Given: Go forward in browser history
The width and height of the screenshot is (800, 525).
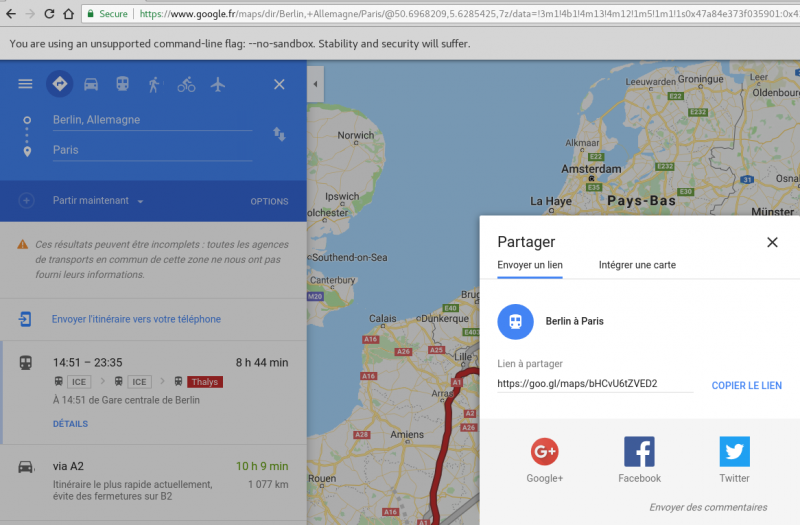Looking at the screenshot, I should pos(30,14).
